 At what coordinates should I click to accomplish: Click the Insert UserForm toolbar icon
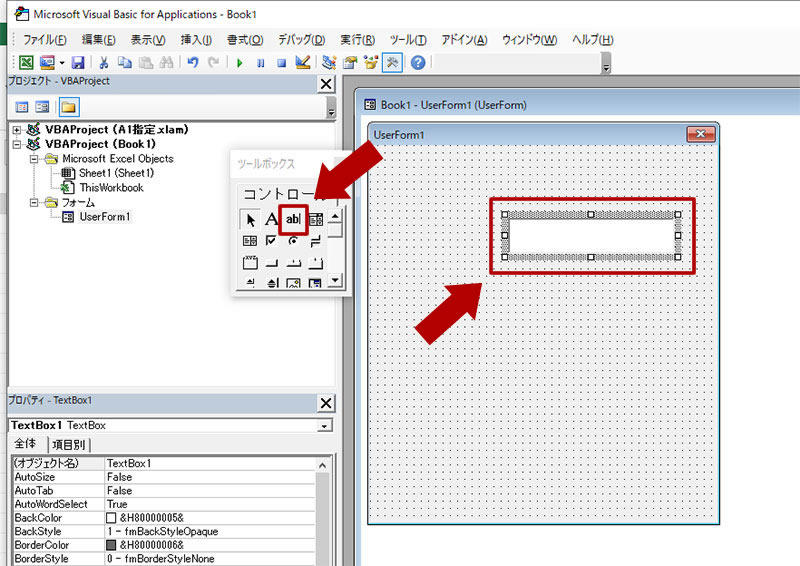pyautogui.click(x=47, y=63)
